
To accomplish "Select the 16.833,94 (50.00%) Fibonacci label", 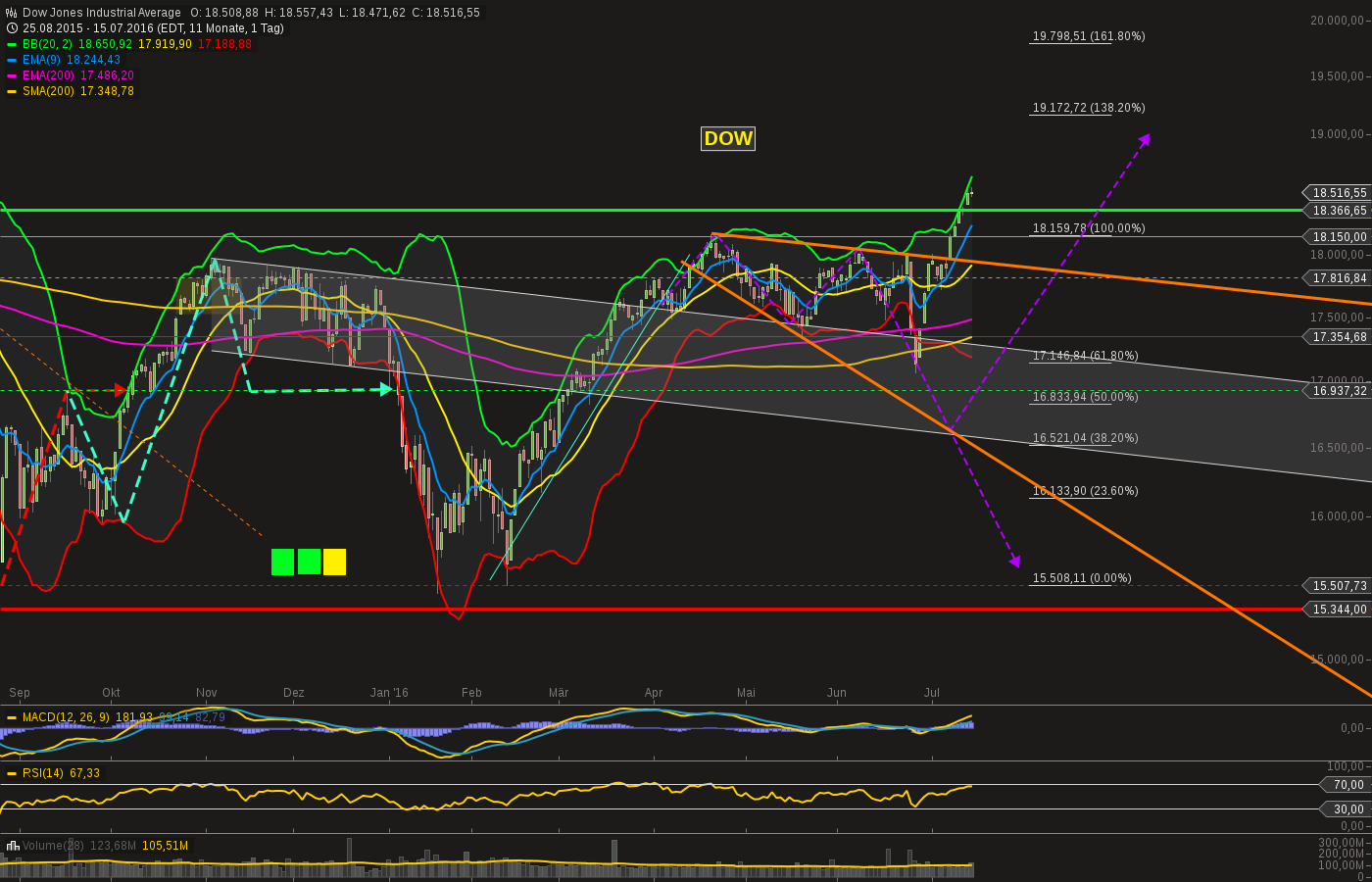I will [1086, 397].
